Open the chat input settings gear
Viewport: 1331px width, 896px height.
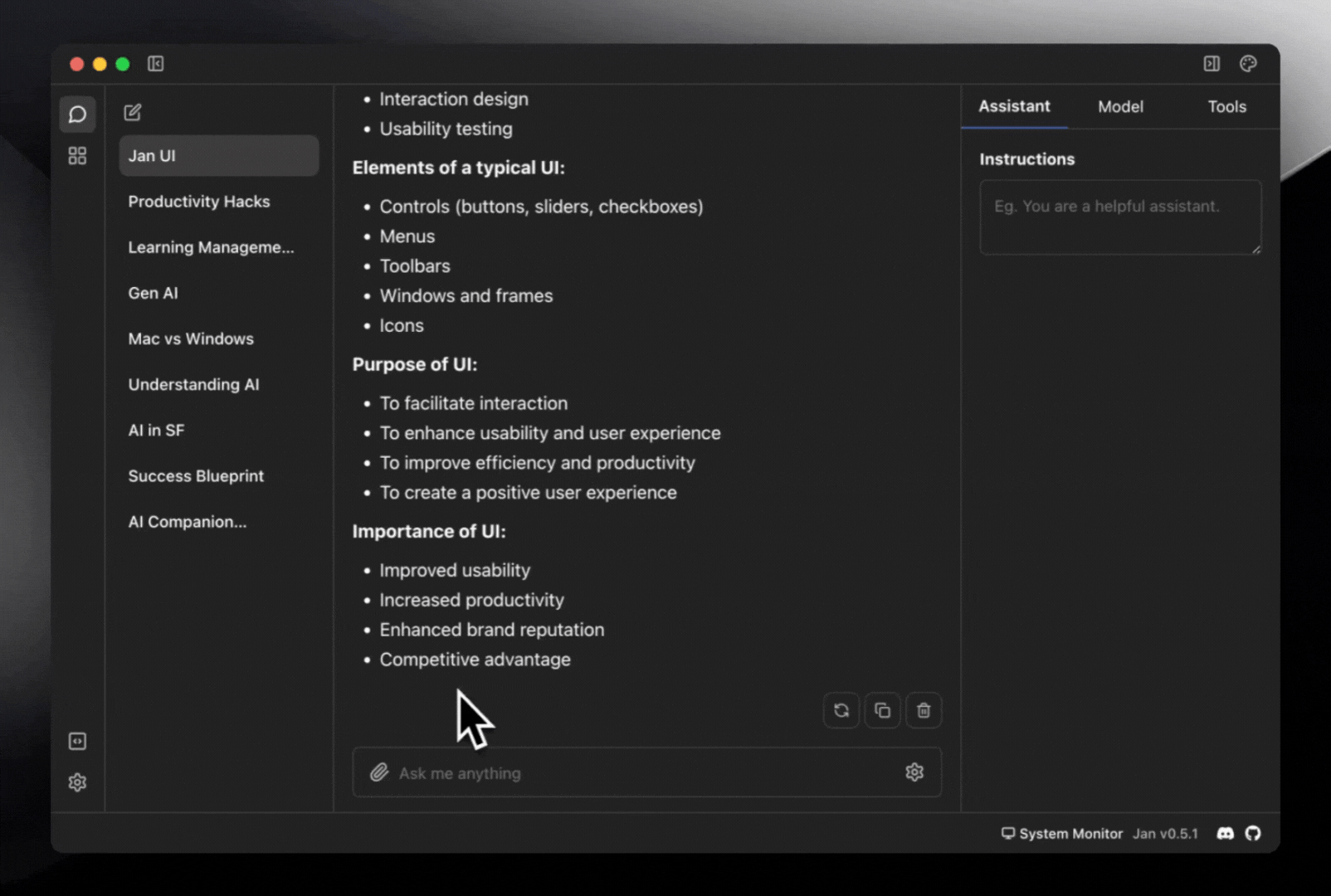pyautogui.click(x=914, y=772)
